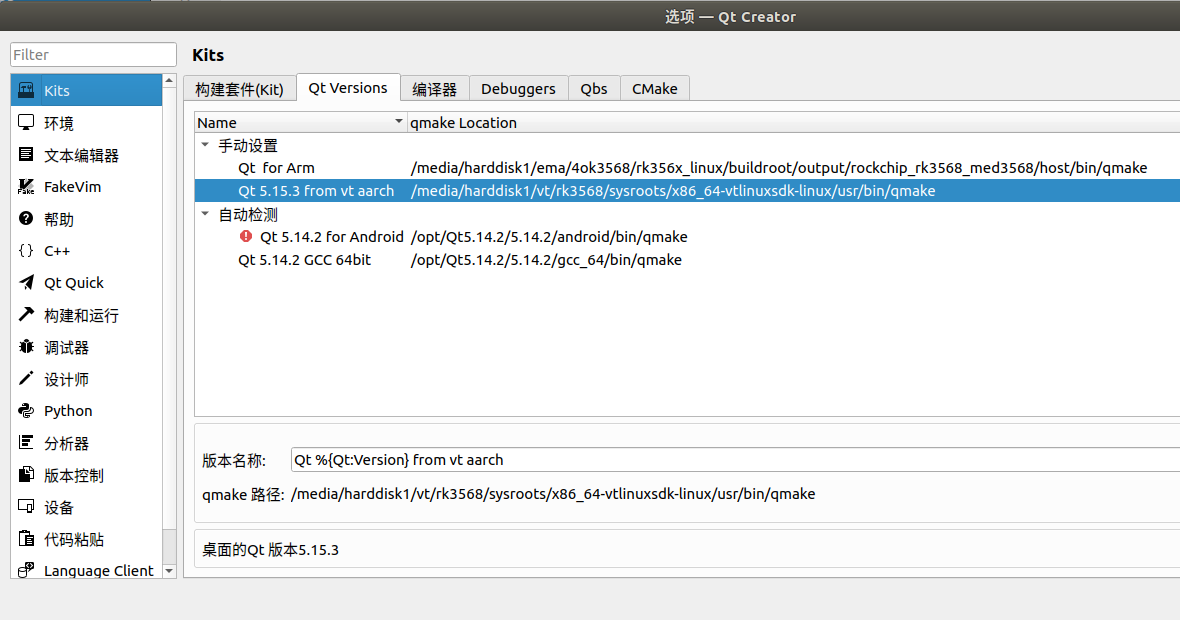Open the 编译器 tab
Viewport: 1180px width, 620px height.
pos(434,89)
